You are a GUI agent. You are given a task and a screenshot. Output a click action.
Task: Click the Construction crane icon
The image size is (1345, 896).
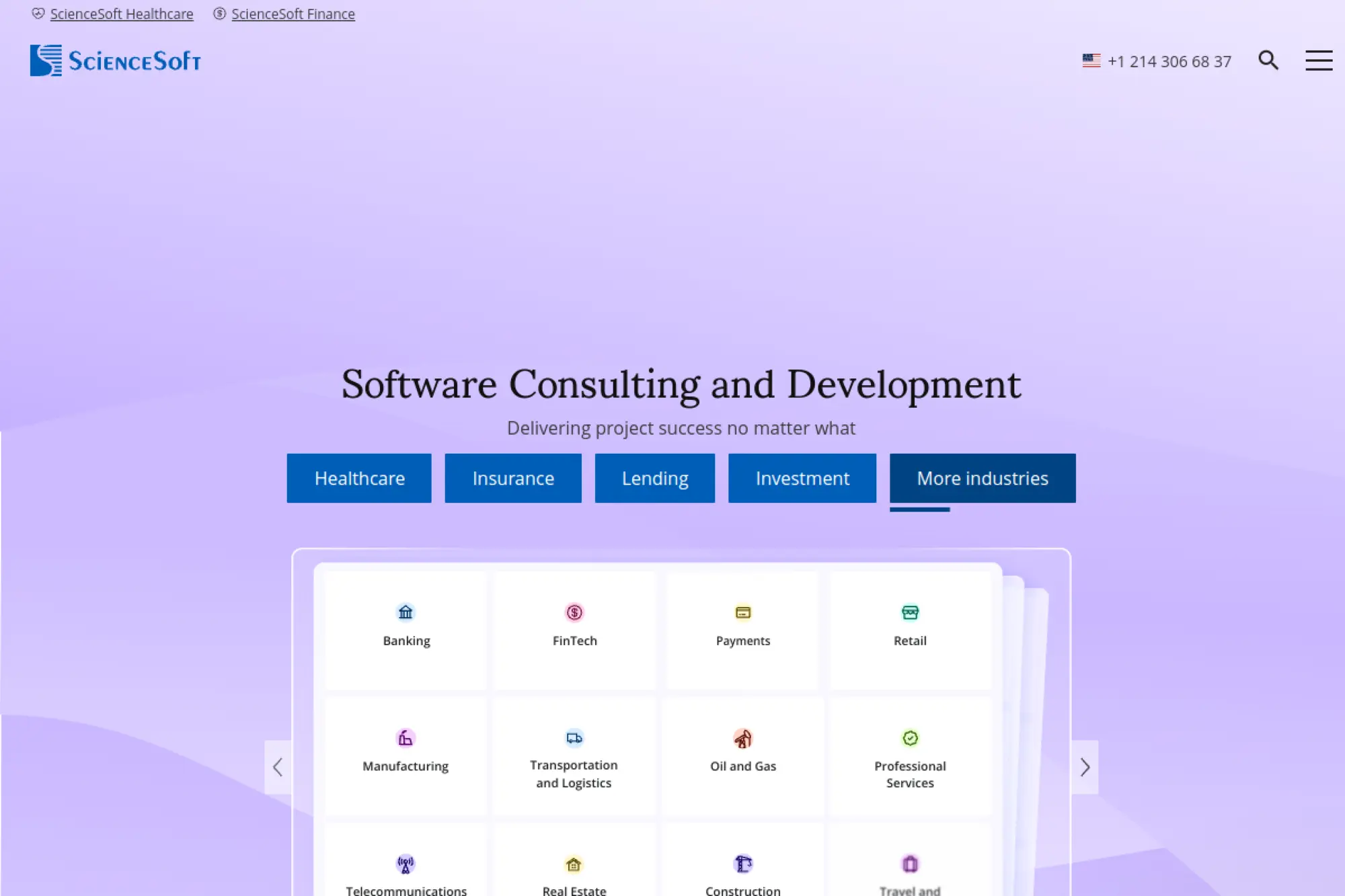point(742,864)
